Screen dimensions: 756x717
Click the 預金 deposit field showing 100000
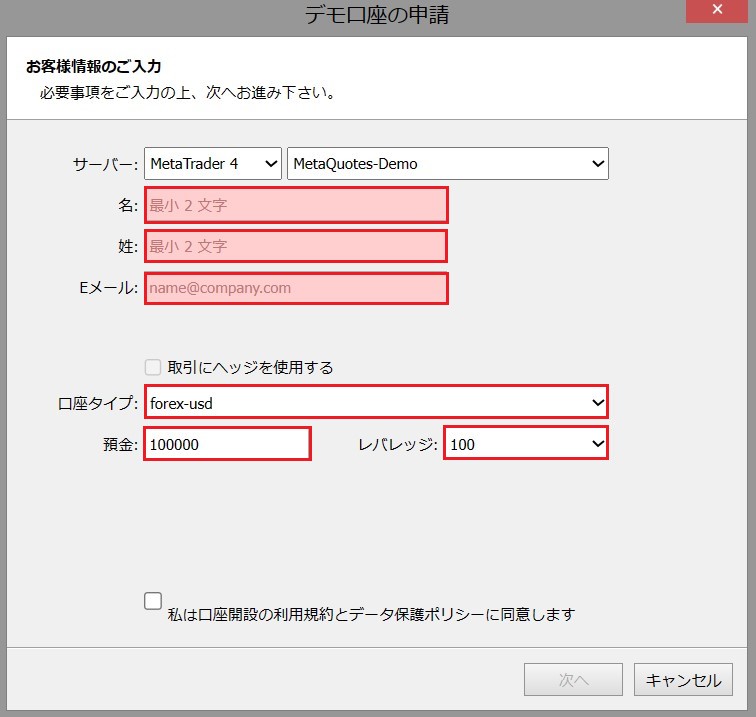[x=227, y=444]
